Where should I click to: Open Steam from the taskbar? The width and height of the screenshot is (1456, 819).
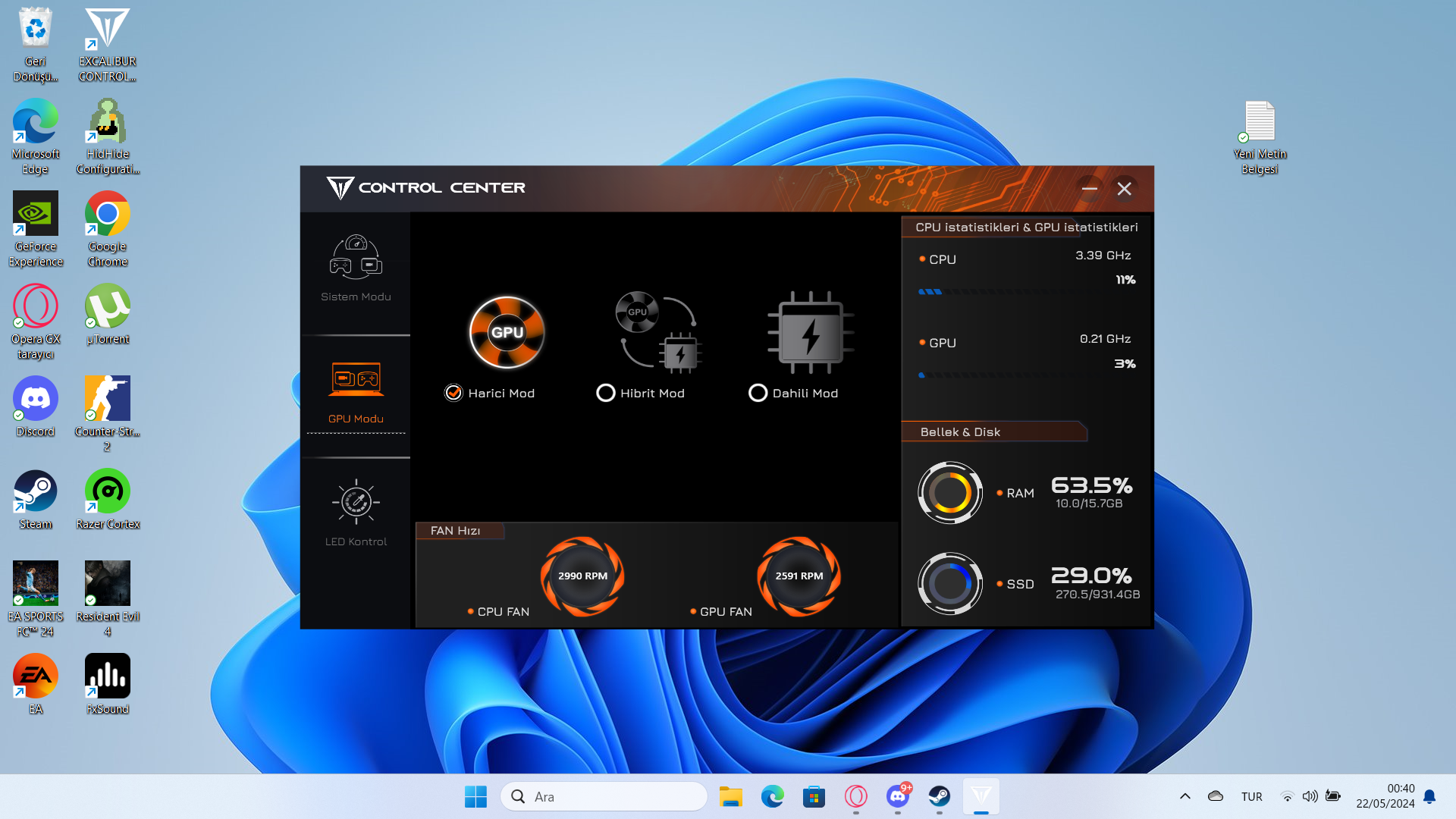click(x=939, y=796)
